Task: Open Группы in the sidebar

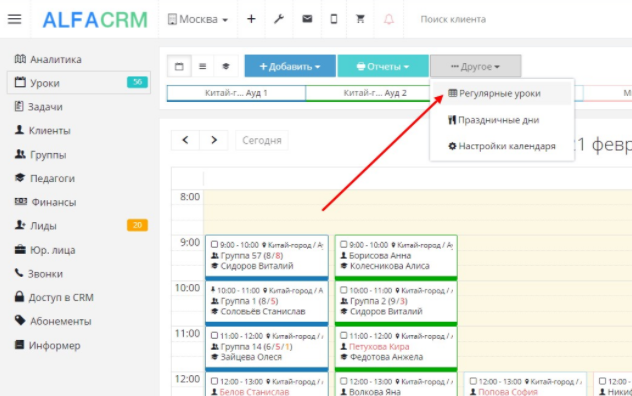Action: (x=79, y=154)
